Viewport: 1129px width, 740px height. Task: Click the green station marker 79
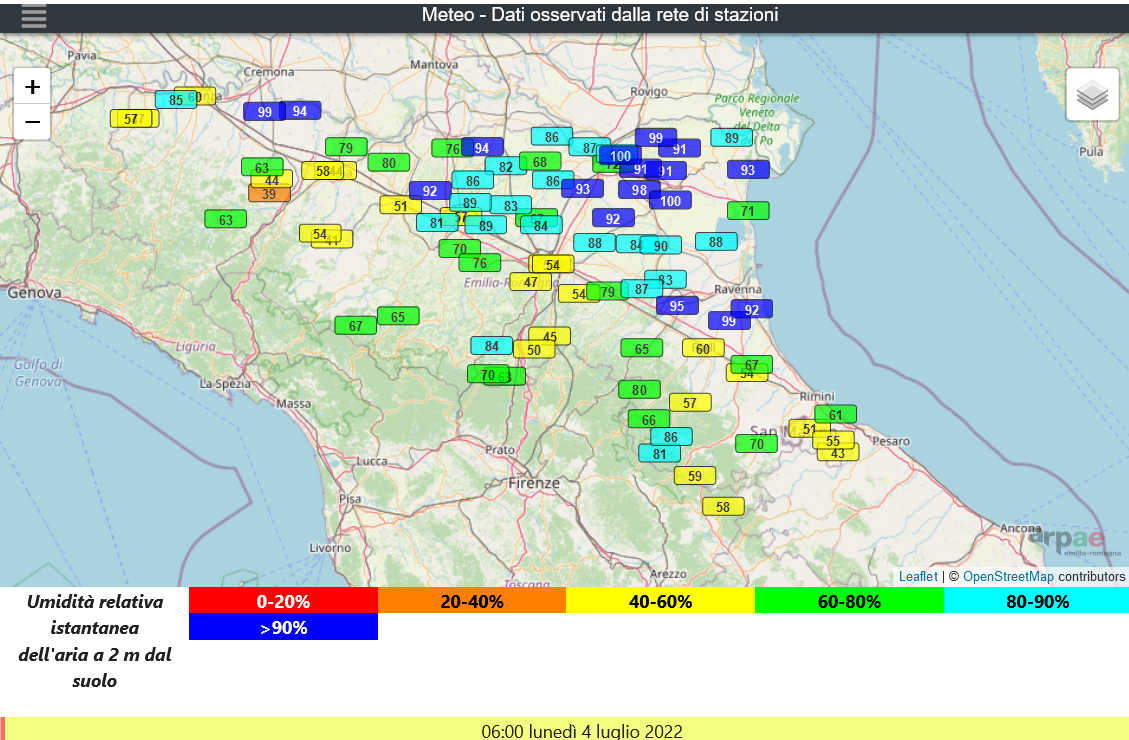346,148
